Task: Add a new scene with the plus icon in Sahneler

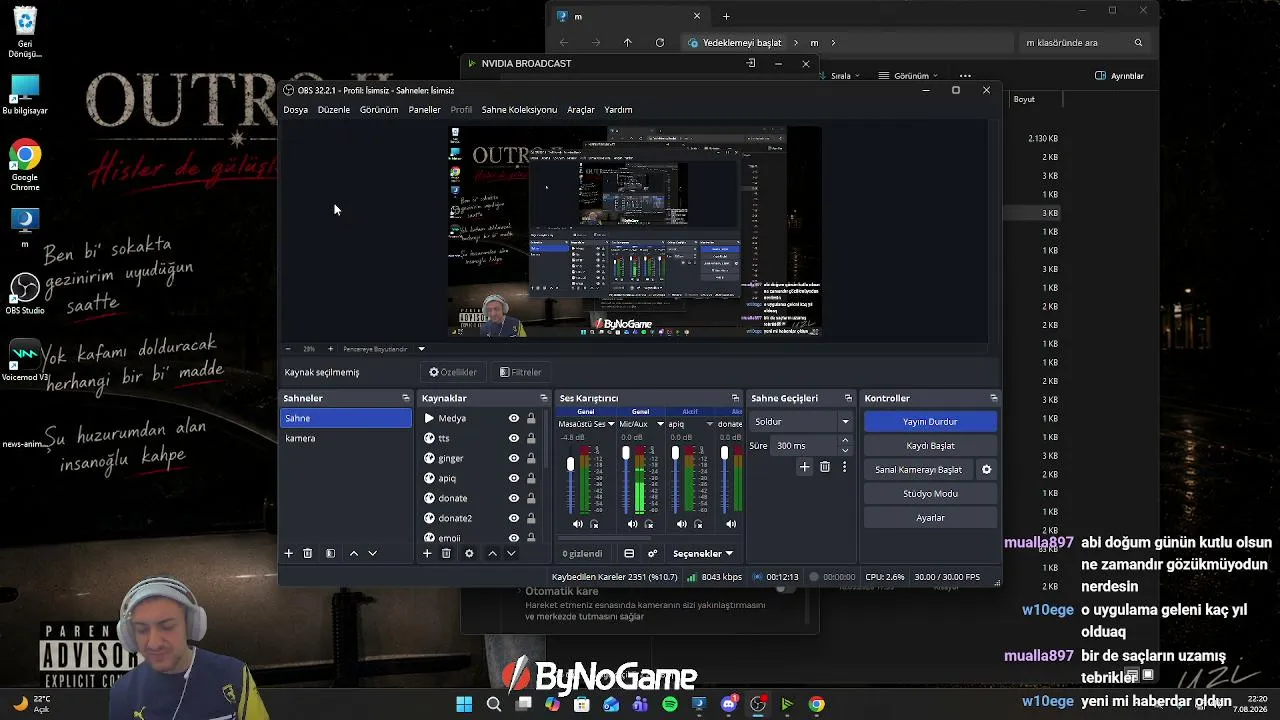Action: pos(289,553)
